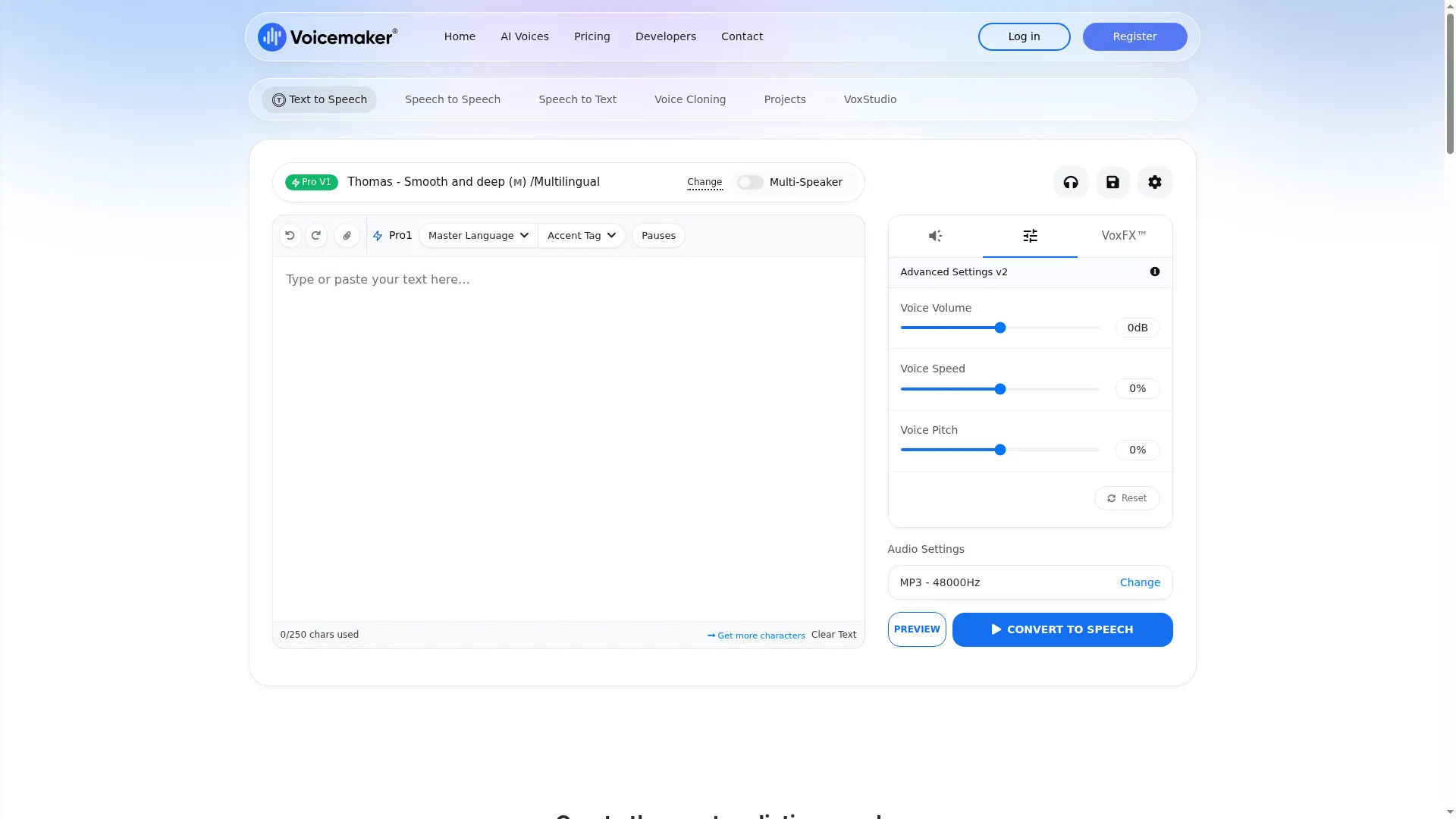This screenshot has height=819, width=1456.
Task: Open the Projects tab
Action: tap(785, 99)
